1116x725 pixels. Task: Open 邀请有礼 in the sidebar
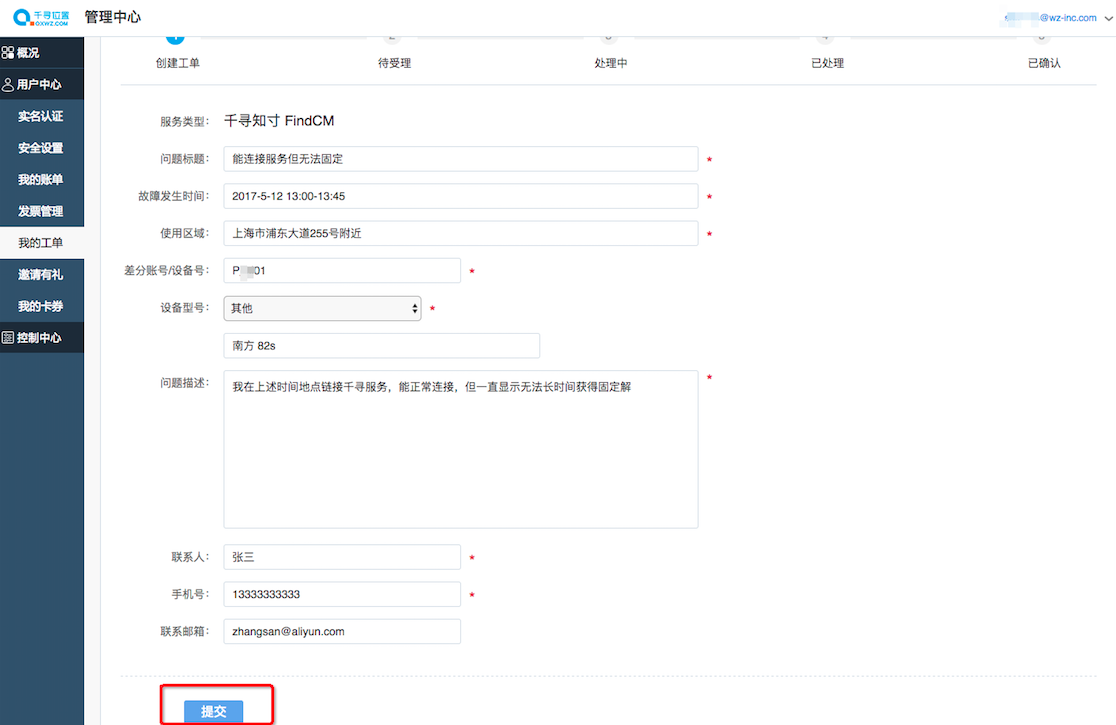pos(41,275)
